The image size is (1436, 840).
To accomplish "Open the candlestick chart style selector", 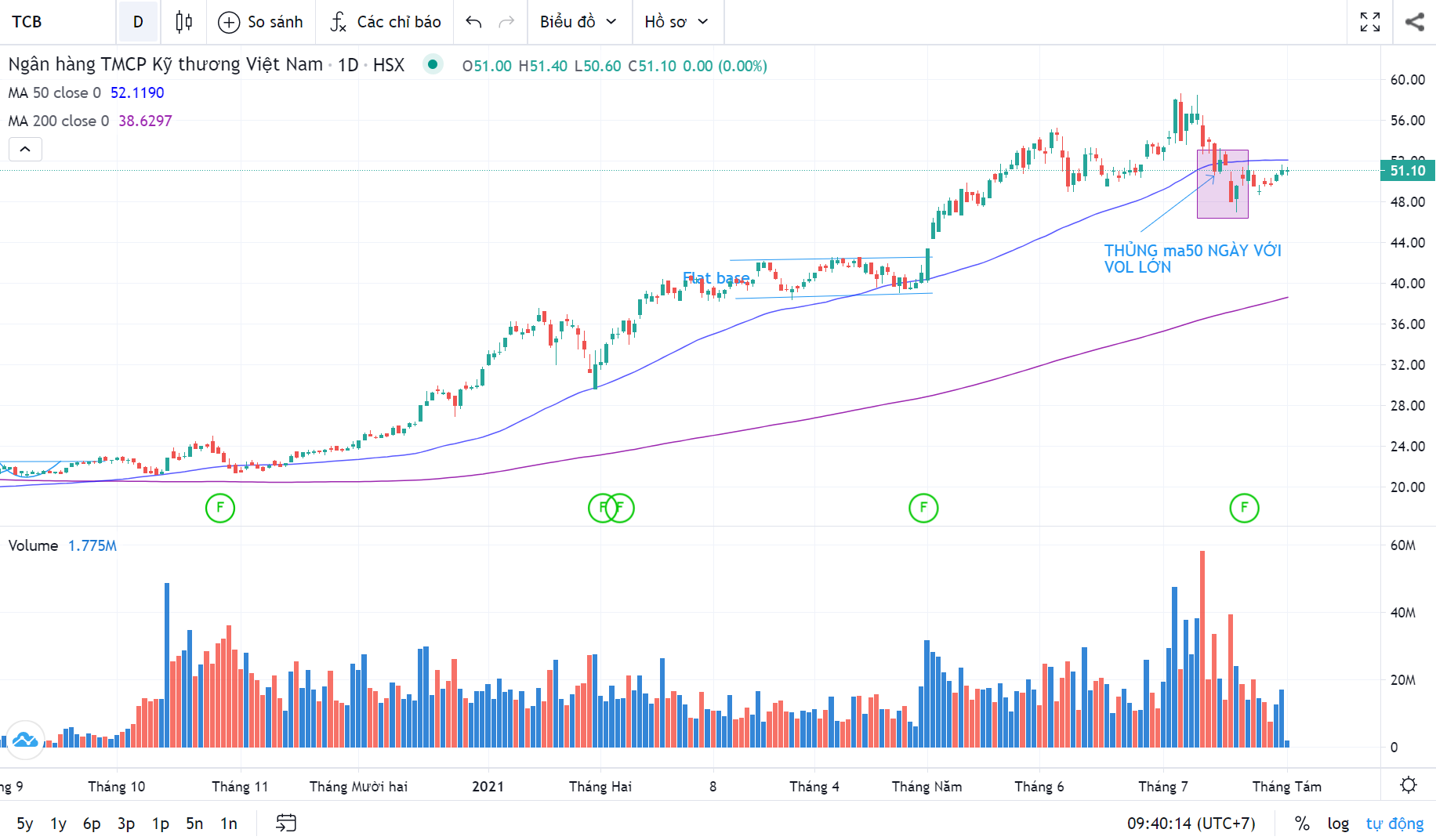I will coord(184,22).
